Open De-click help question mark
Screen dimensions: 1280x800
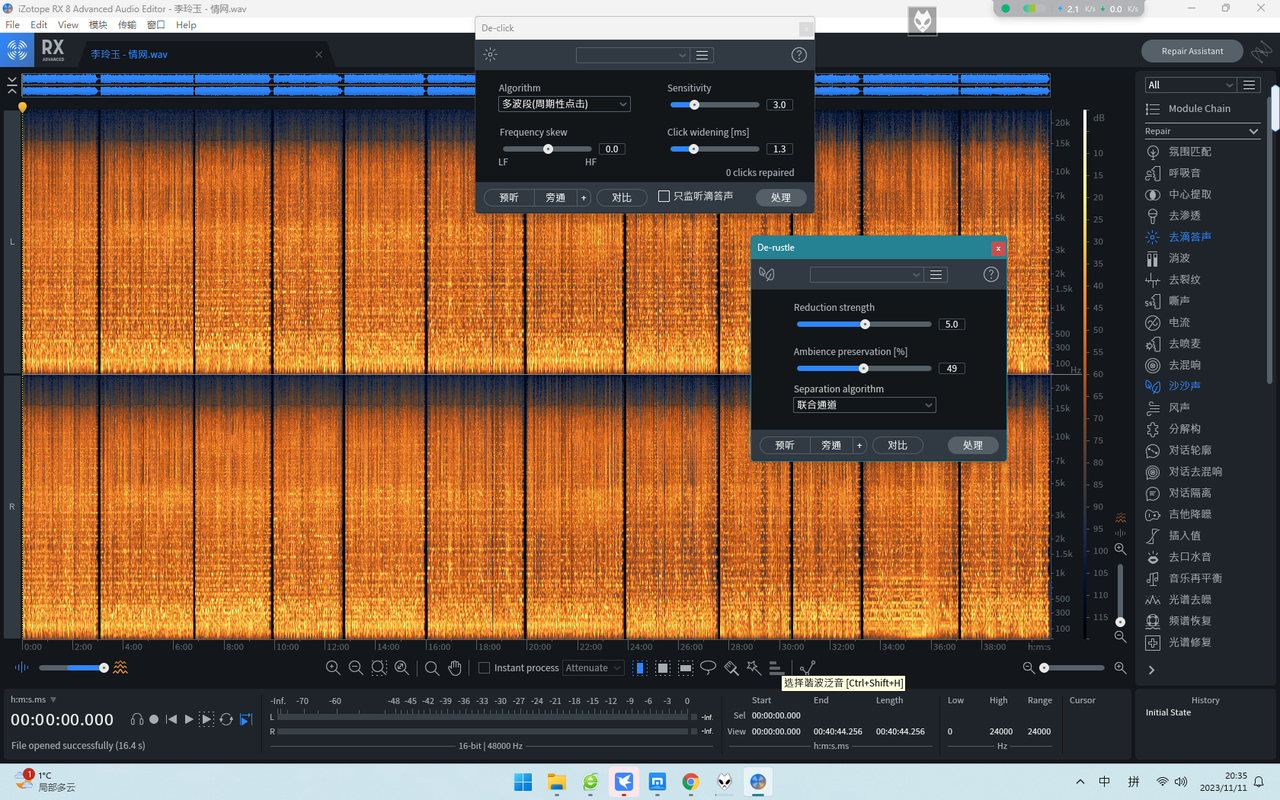coord(798,55)
